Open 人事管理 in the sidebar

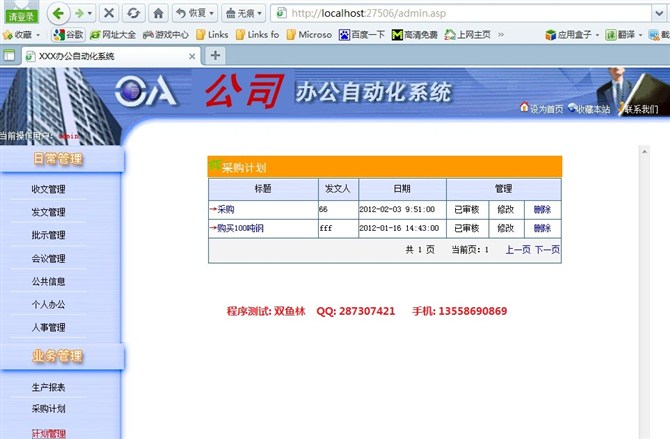pos(48,328)
